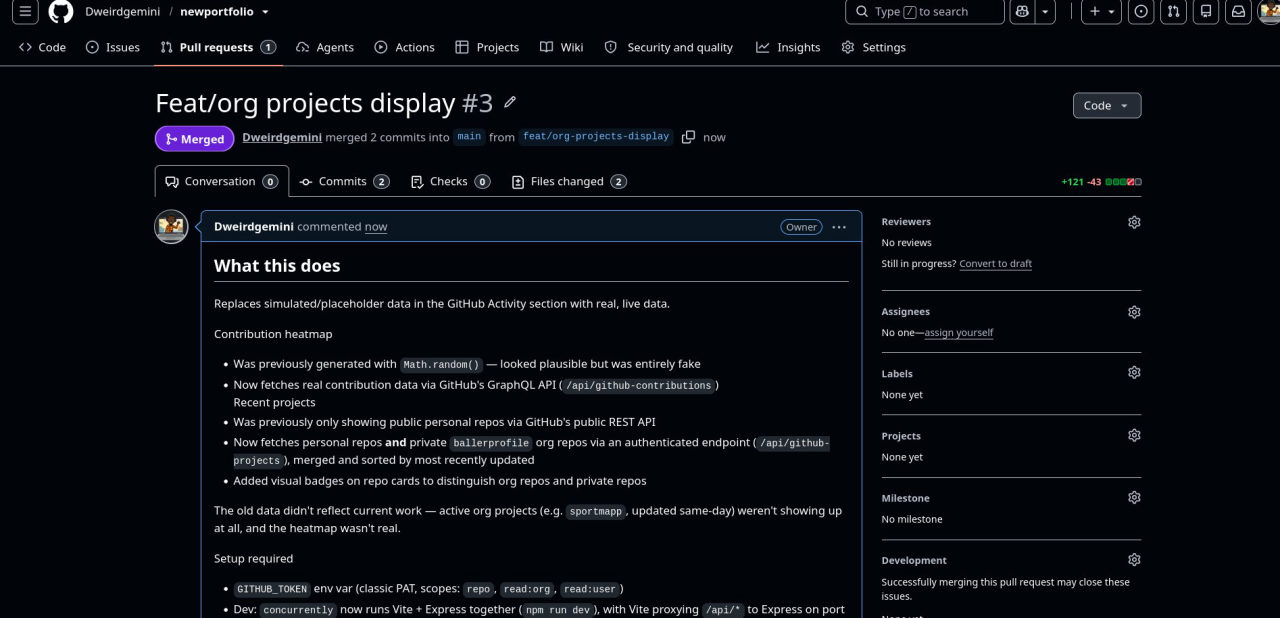Click the GITHUB_TOKEN code snippet

coord(272,589)
